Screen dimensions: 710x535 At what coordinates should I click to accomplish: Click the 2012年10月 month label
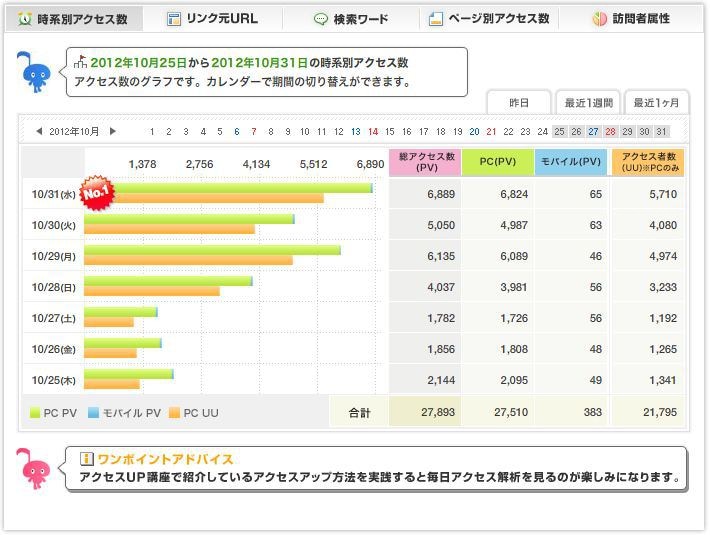[x=74, y=132]
